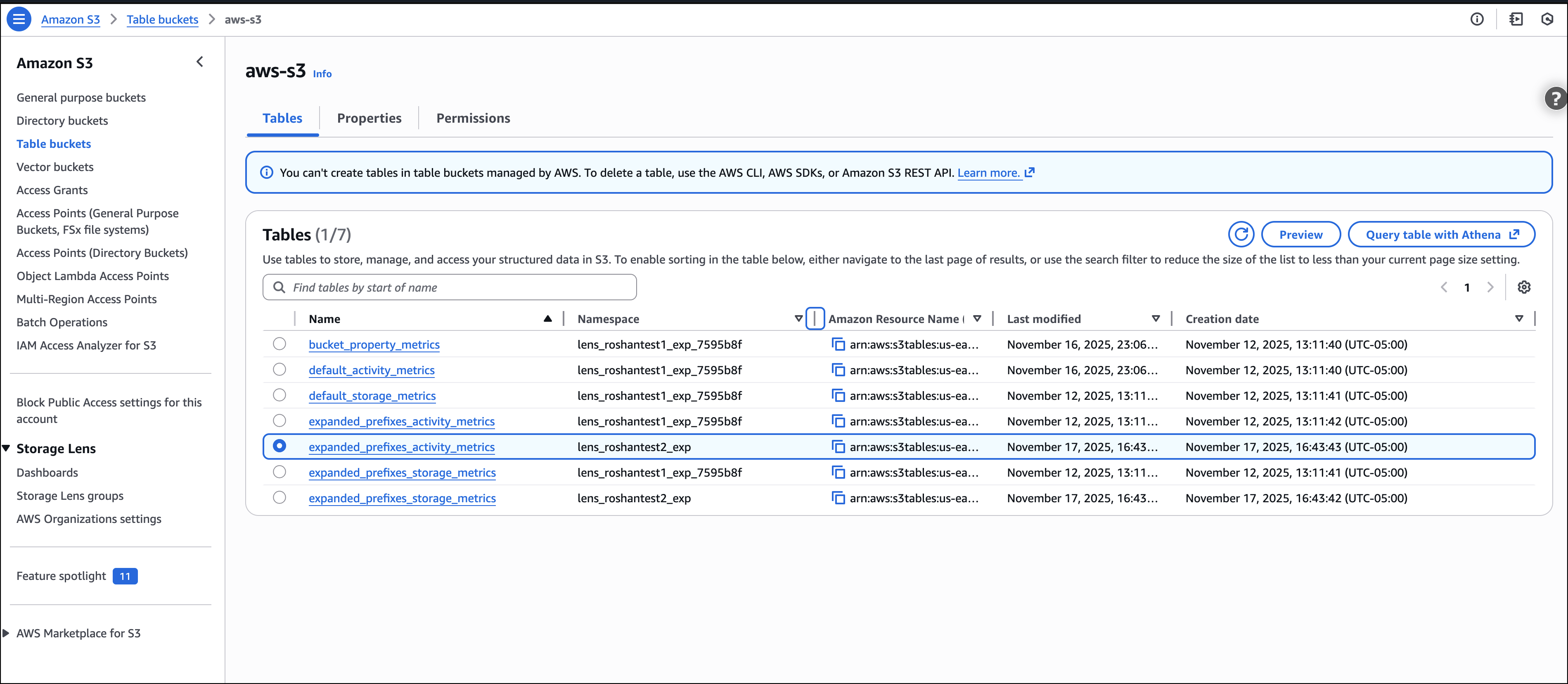Open the Learn more link
The image size is (1568, 684).
[x=988, y=173]
